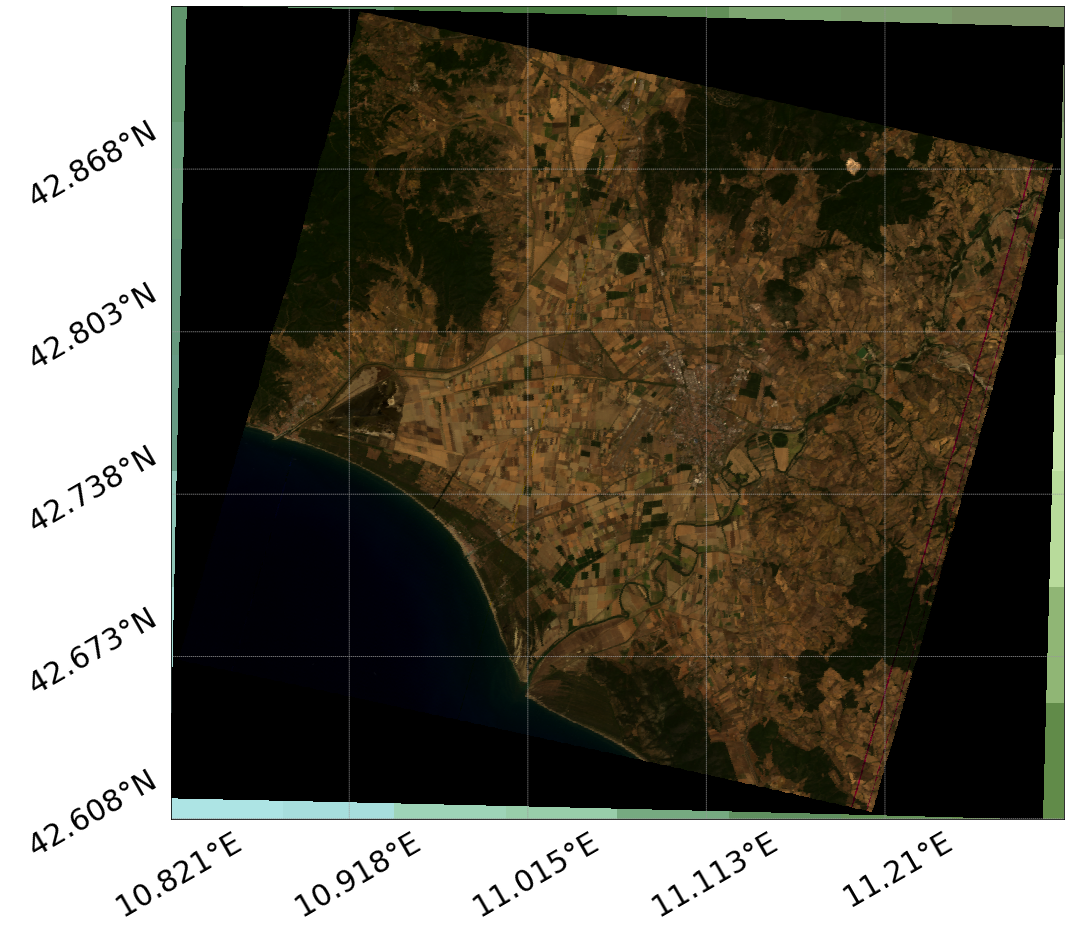This screenshot has width=1070, height=939.
Task: Click the gray urban city center
Action: click(x=698, y=420)
